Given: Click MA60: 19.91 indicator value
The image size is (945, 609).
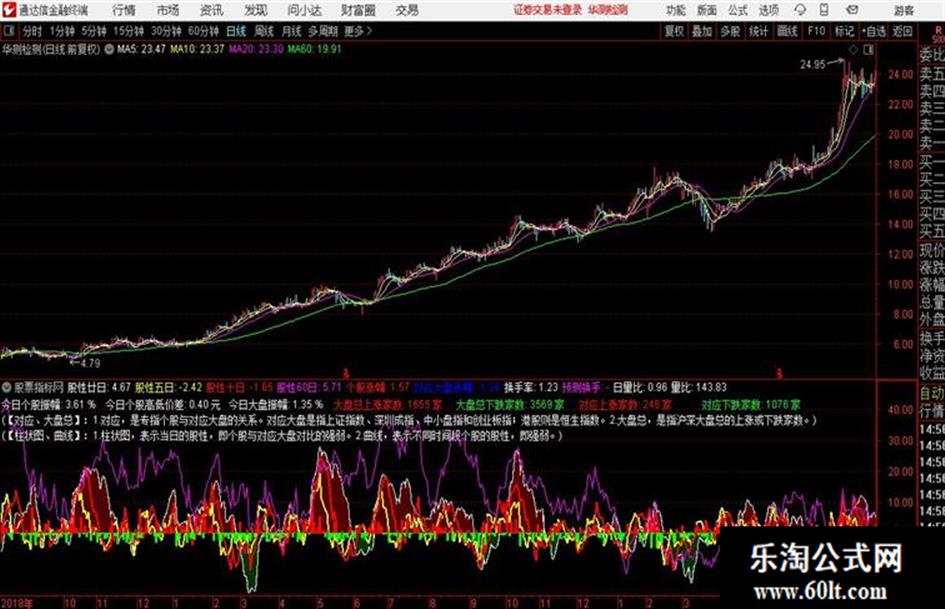Looking at the screenshot, I should click(315, 49).
